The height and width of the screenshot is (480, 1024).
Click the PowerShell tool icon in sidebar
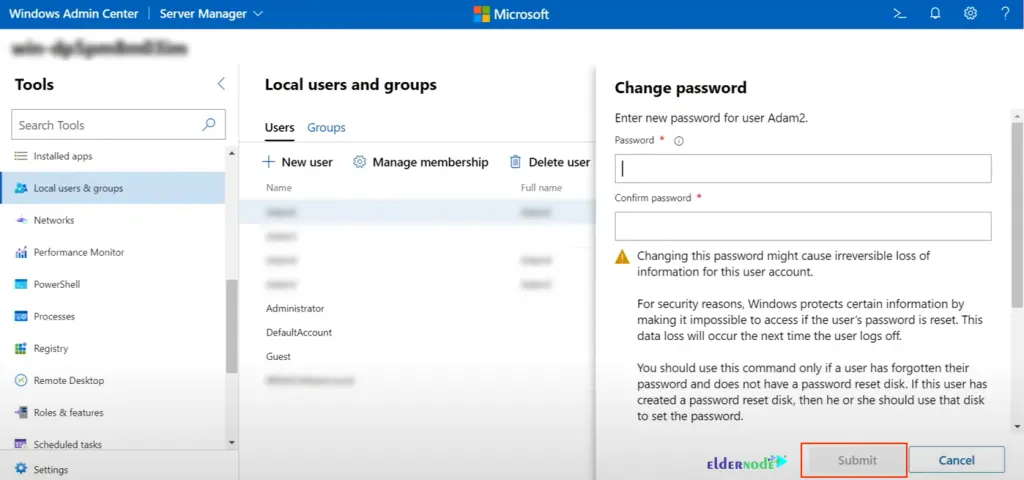21,284
